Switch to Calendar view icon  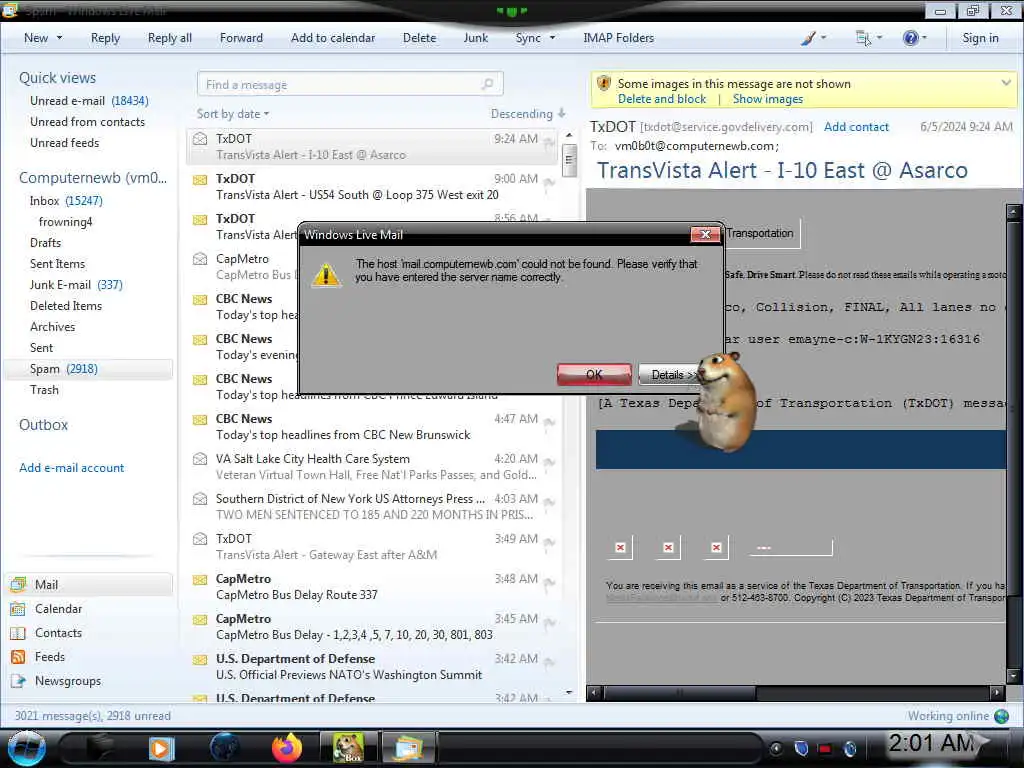click(x=18, y=609)
